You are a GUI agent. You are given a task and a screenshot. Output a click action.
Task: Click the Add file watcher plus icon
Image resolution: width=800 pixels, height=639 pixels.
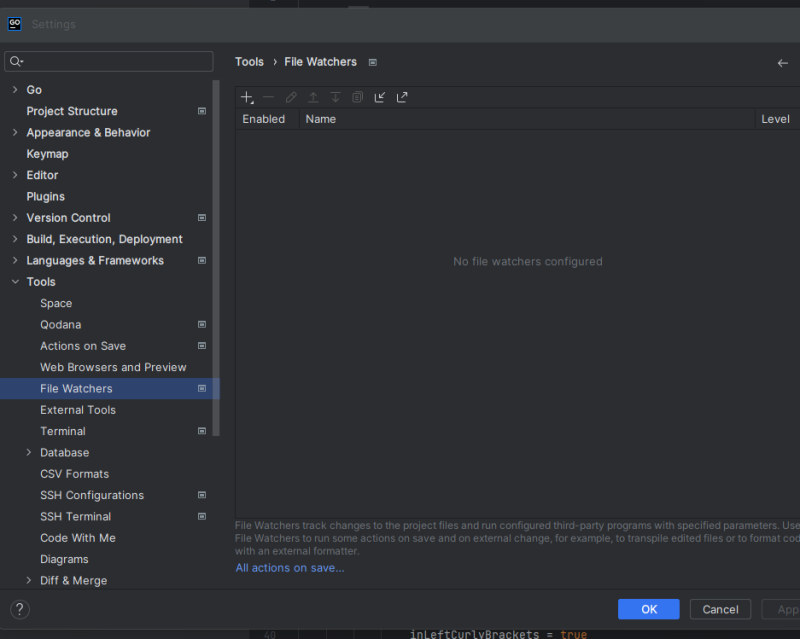pyautogui.click(x=247, y=97)
